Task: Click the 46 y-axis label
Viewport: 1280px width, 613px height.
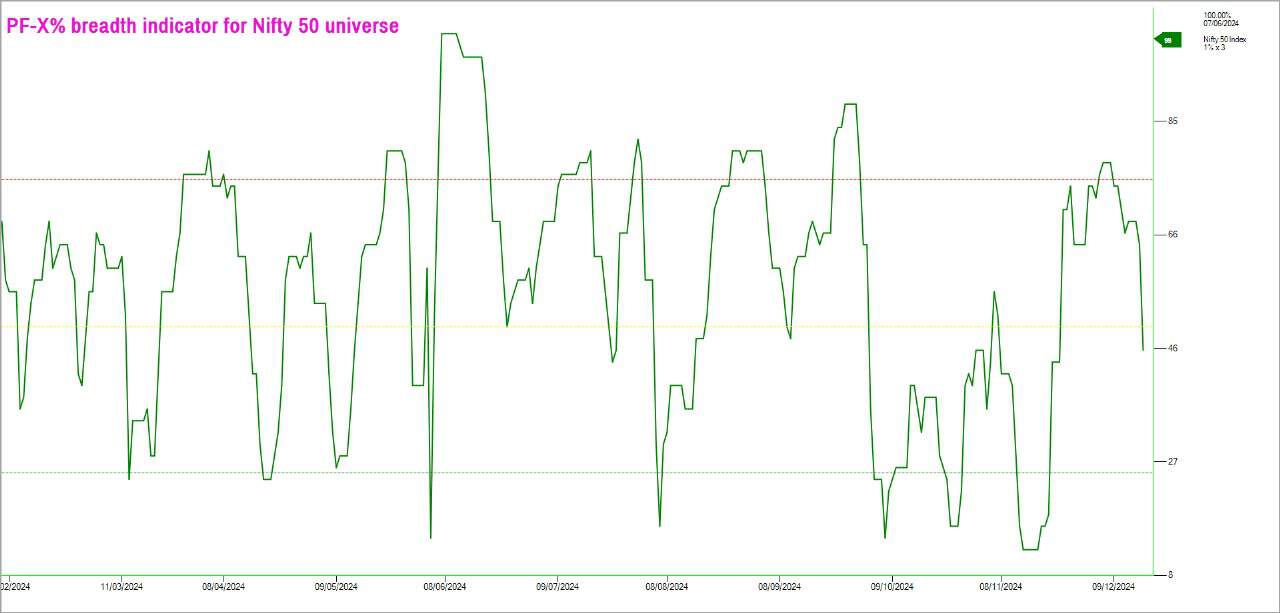Action: (x=1173, y=348)
